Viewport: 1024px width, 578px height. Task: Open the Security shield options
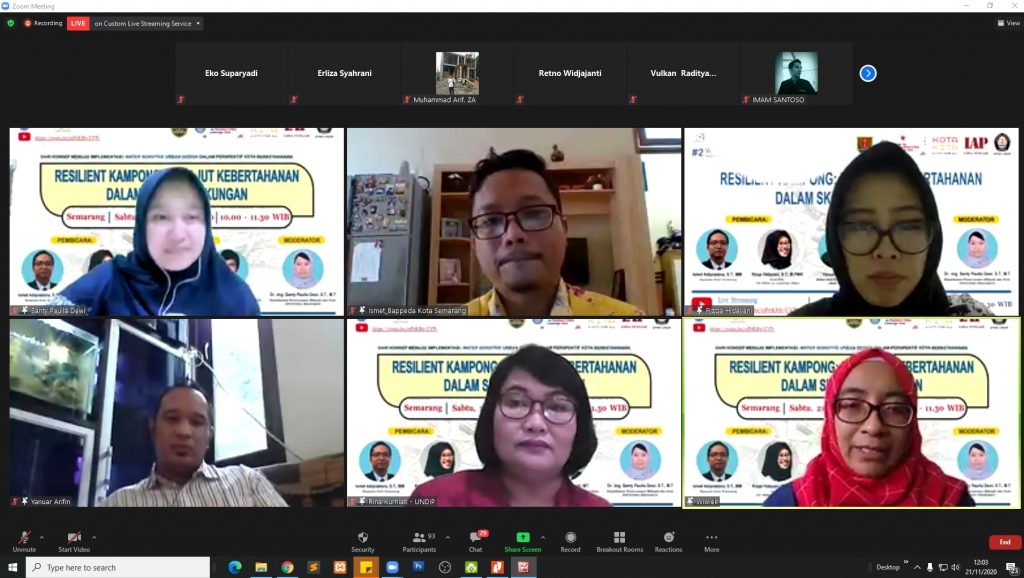(x=362, y=540)
